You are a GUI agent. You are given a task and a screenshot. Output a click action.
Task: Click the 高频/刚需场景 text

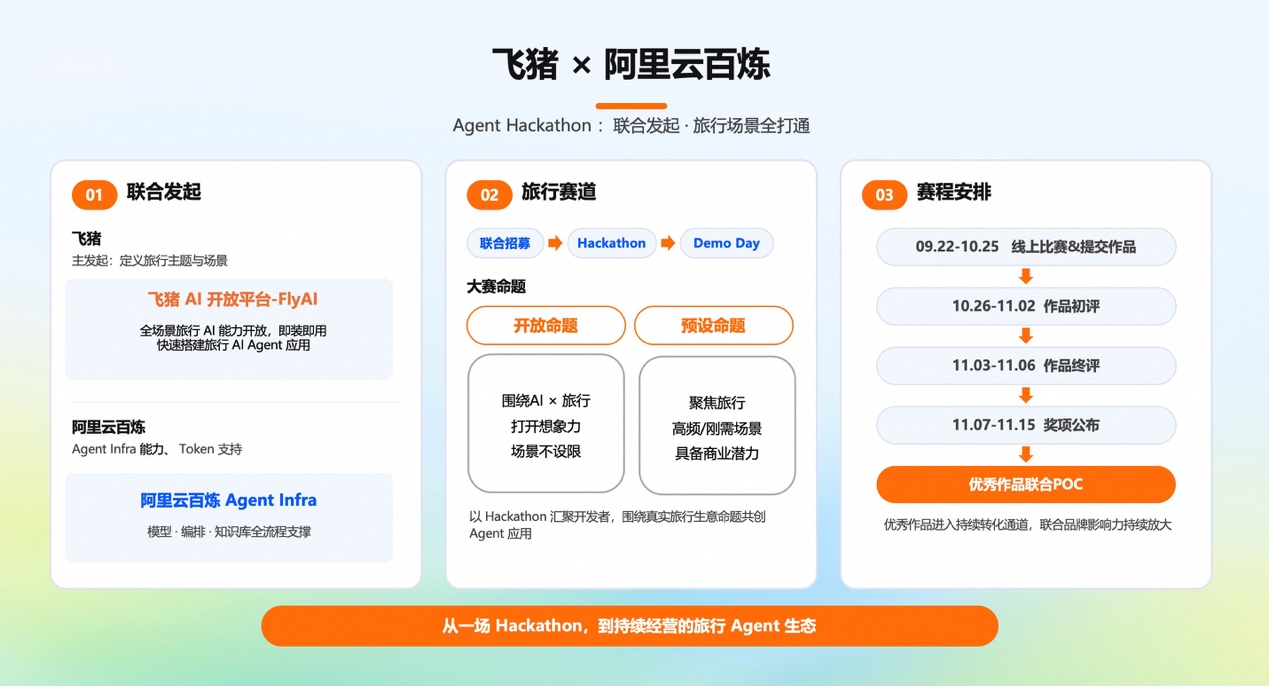[x=717, y=428]
